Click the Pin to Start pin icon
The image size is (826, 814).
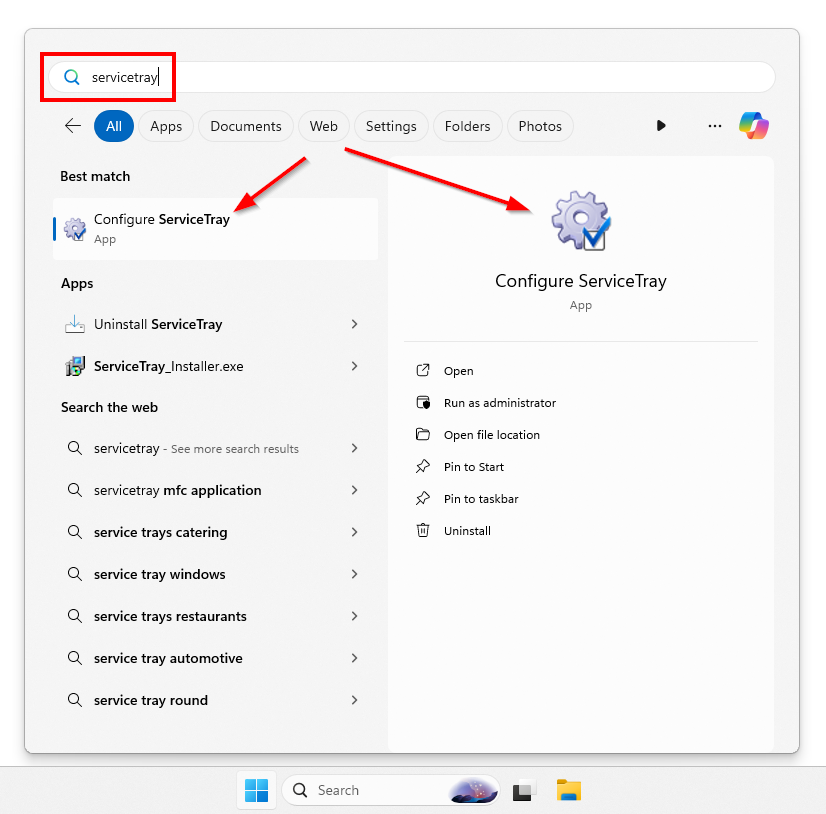(423, 466)
